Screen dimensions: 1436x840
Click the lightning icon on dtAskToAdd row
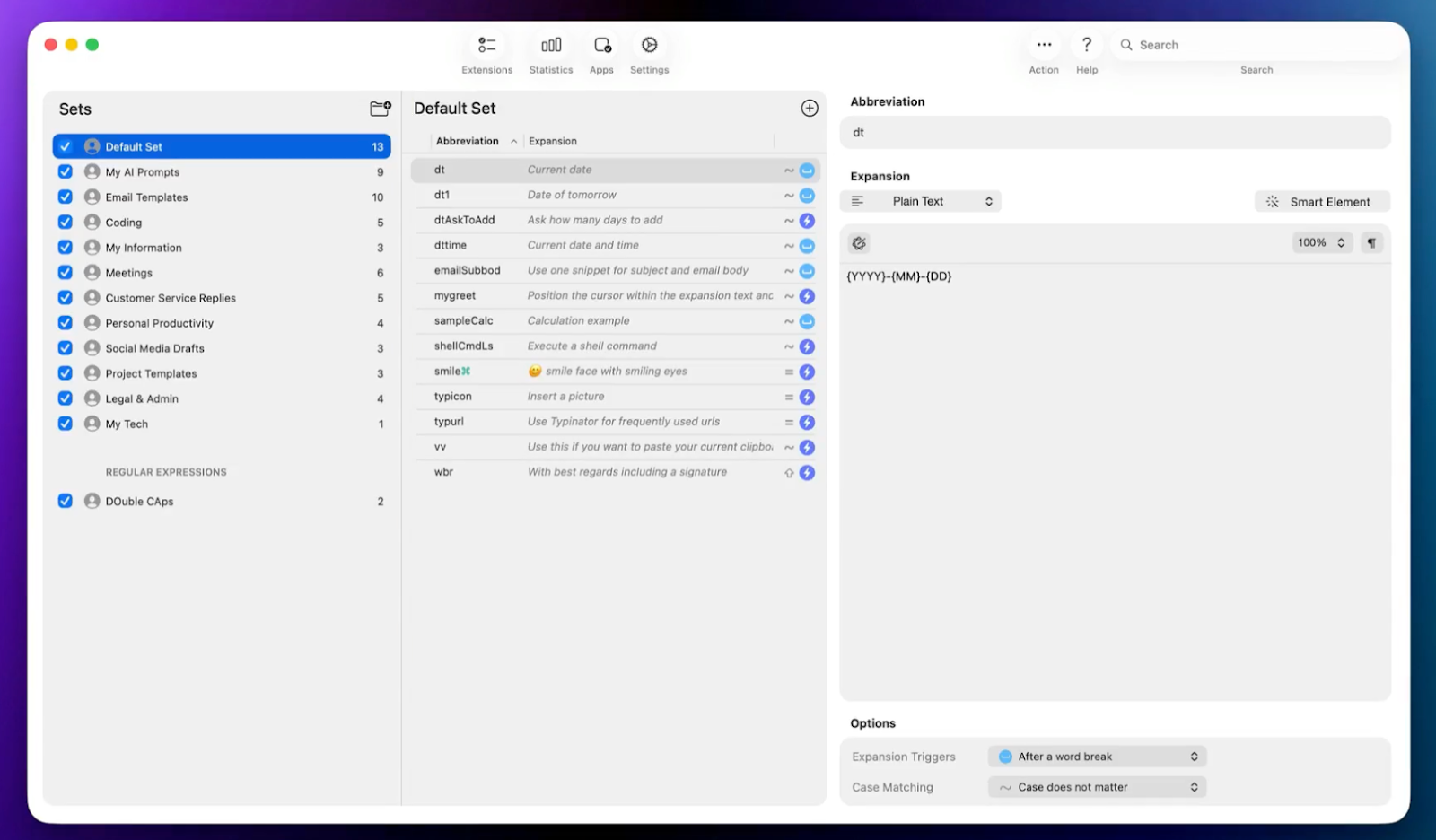click(807, 220)
